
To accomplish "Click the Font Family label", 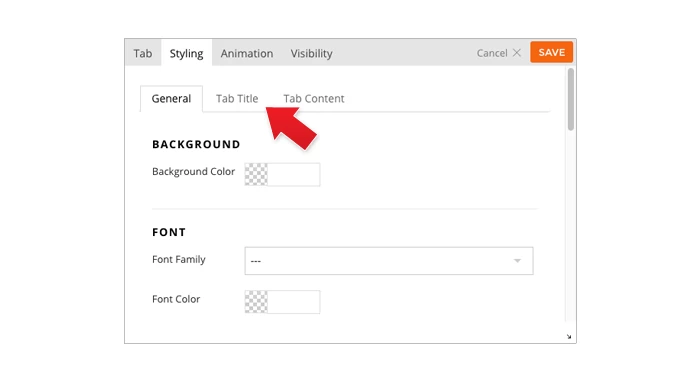I will click(178, 259).
